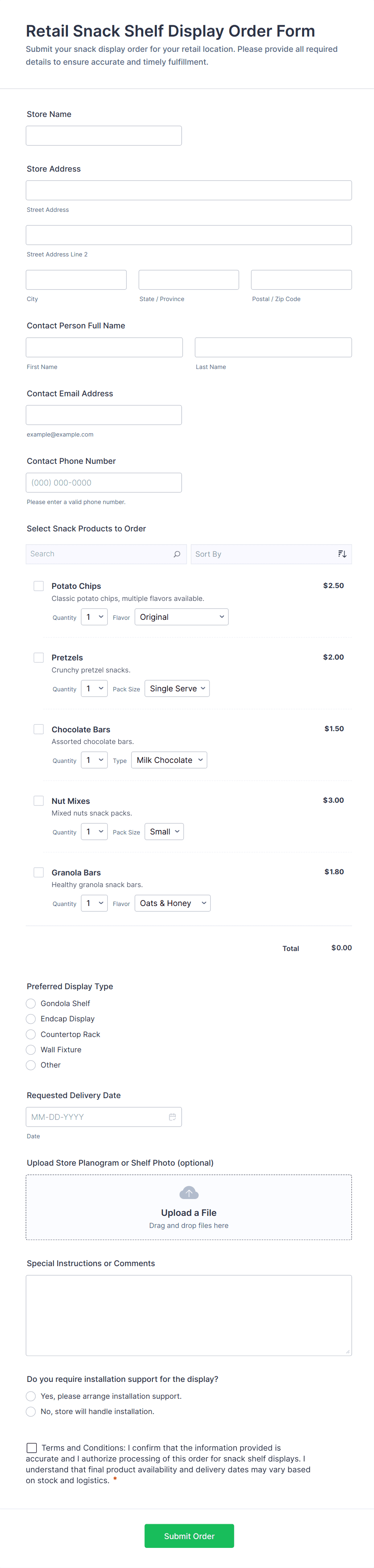Image resolution: width=374 pixels, height=1568 pixels.
Task: Choose Yes for installation support
Action: click(31, 1396)
